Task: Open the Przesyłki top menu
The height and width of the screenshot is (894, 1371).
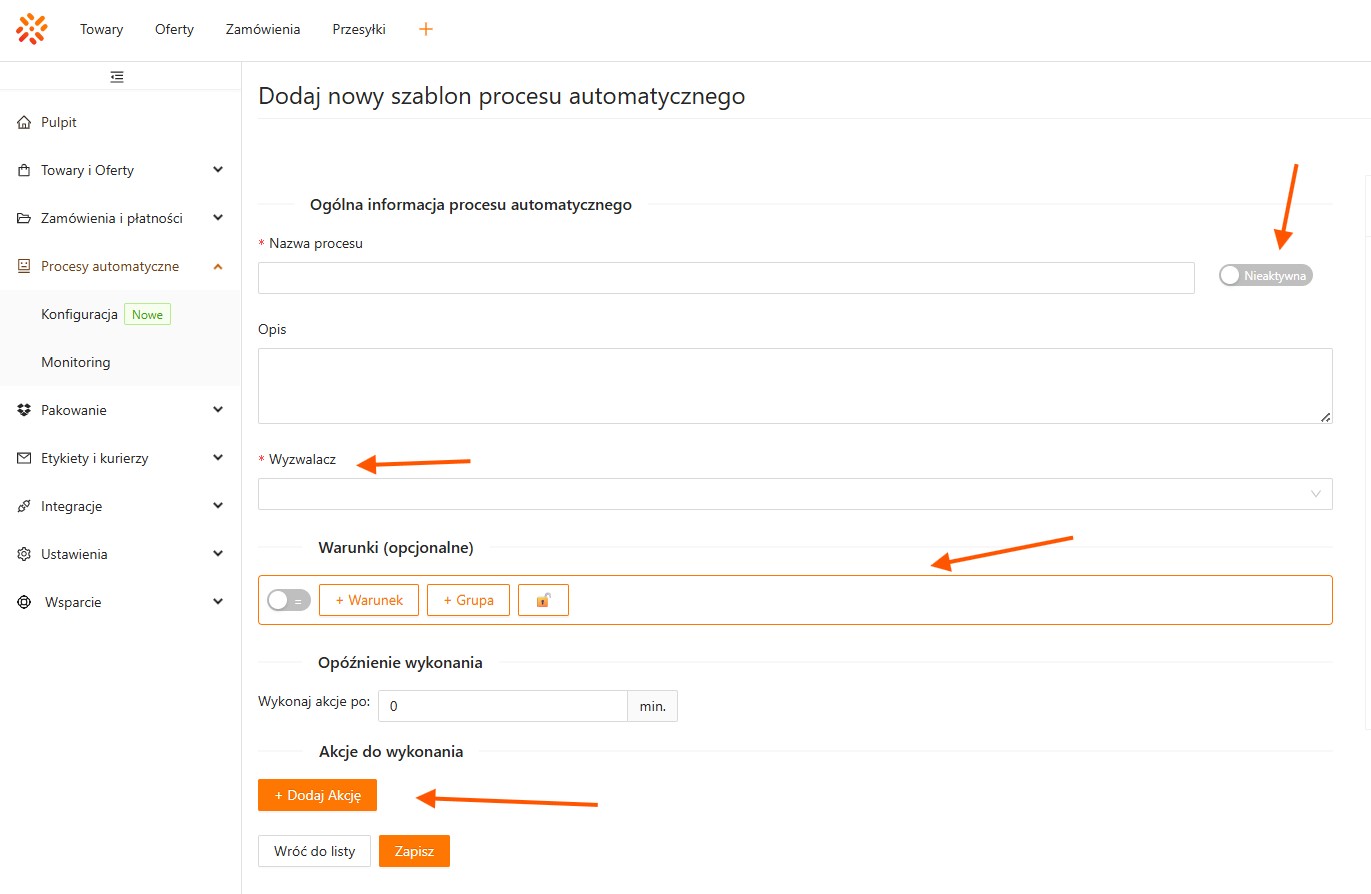Action: 359,29
